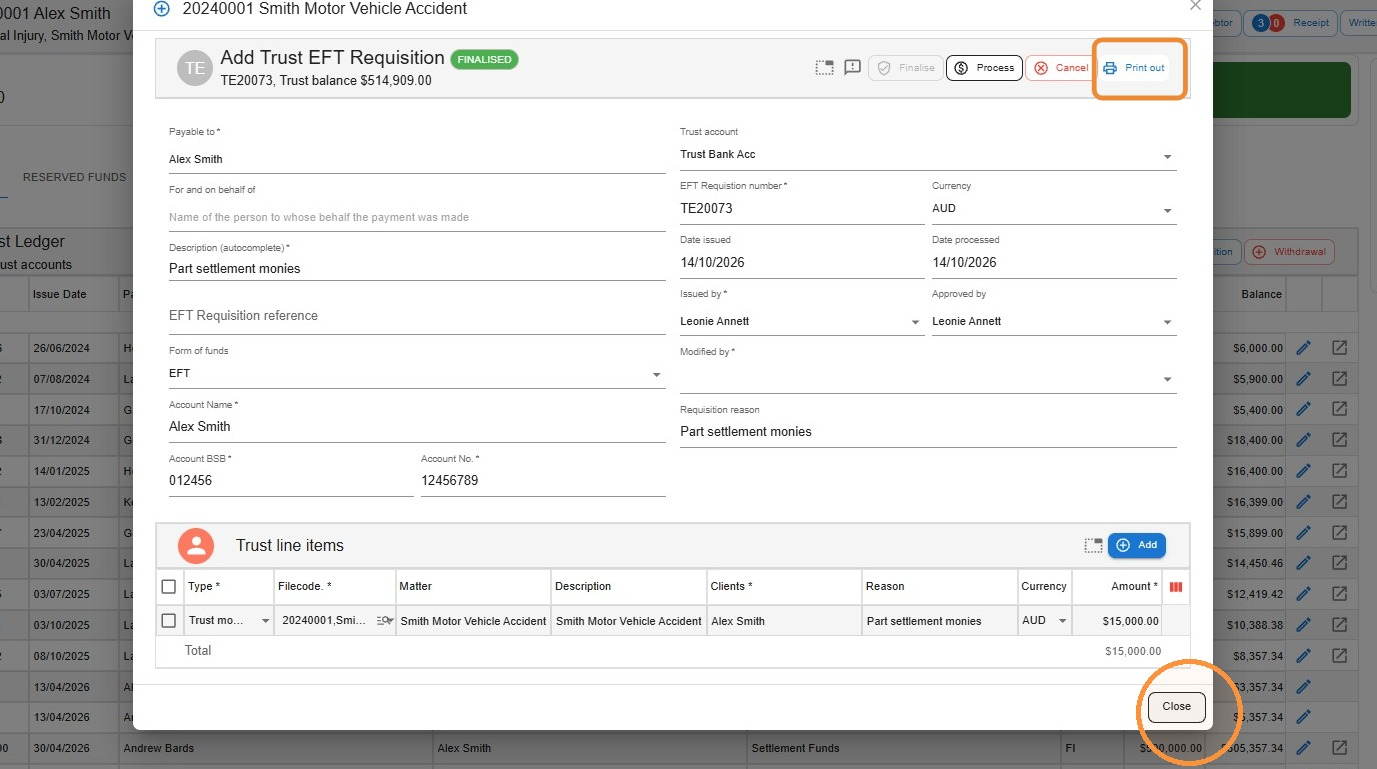Click the FINALISED status badge
The width and height of the screenshot is (1377, 769).
pos(484,59)
